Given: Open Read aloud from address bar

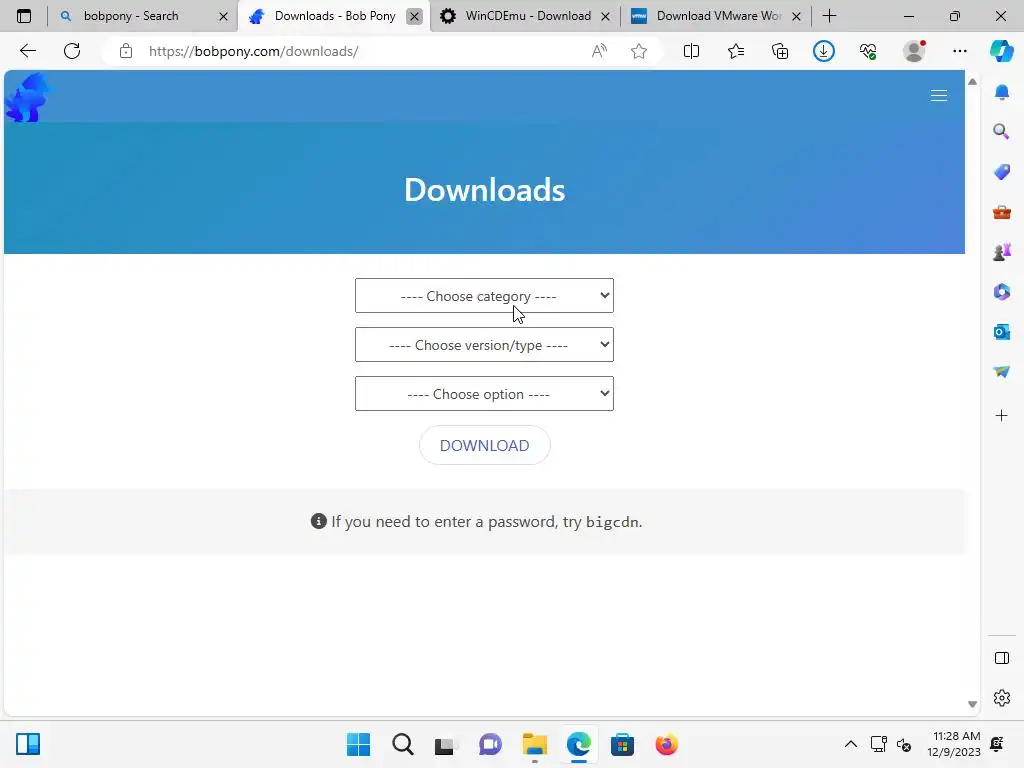Looking at the screenshot, I should (599, 51).
